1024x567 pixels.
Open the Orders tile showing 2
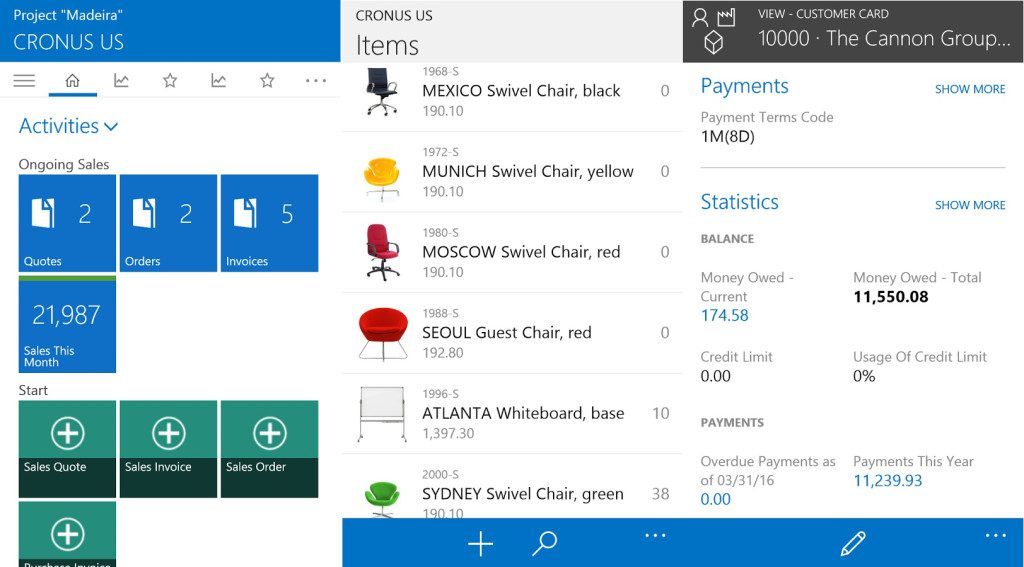(168, 223)
